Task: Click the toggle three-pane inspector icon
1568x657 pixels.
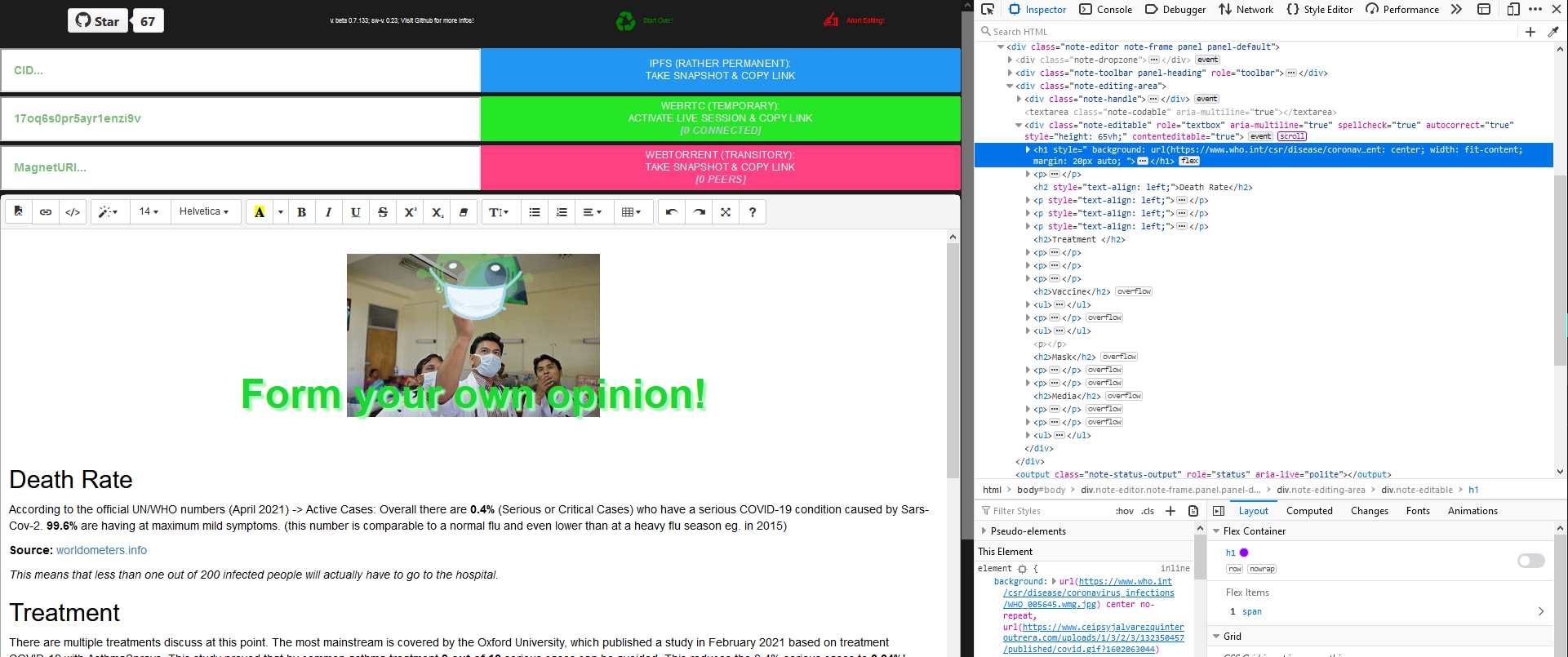Action: (x=1219, y=511)
